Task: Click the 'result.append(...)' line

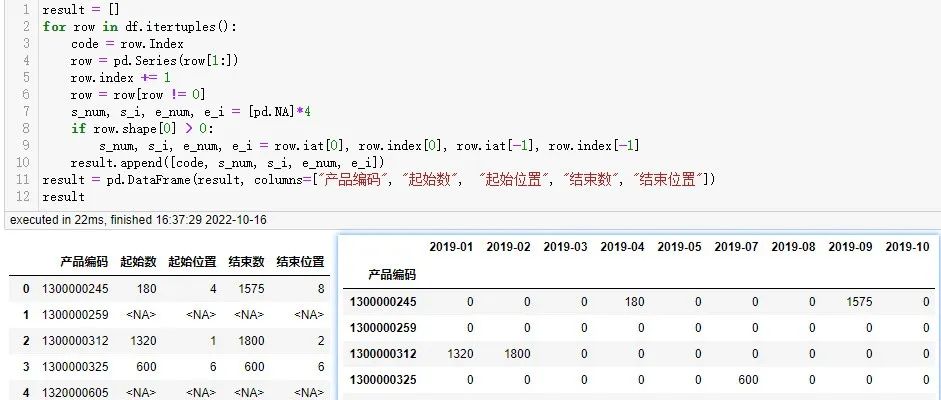Action: 227,163
